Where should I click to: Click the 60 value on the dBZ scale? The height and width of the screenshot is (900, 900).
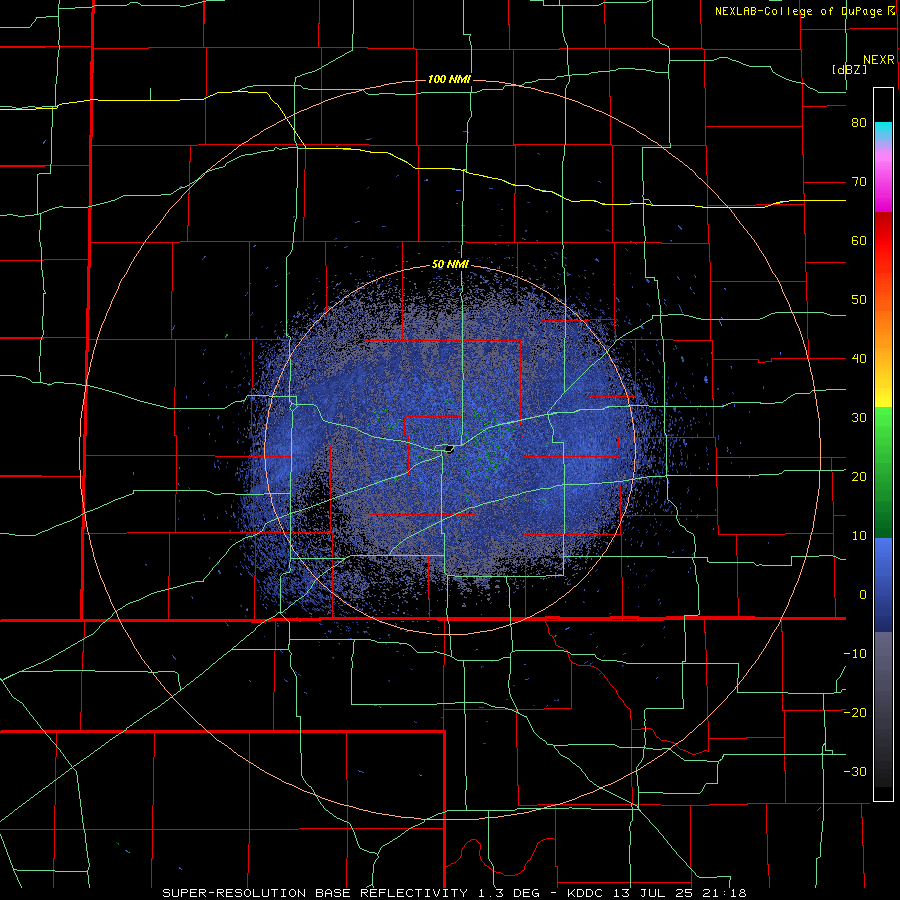coord(859,240)
